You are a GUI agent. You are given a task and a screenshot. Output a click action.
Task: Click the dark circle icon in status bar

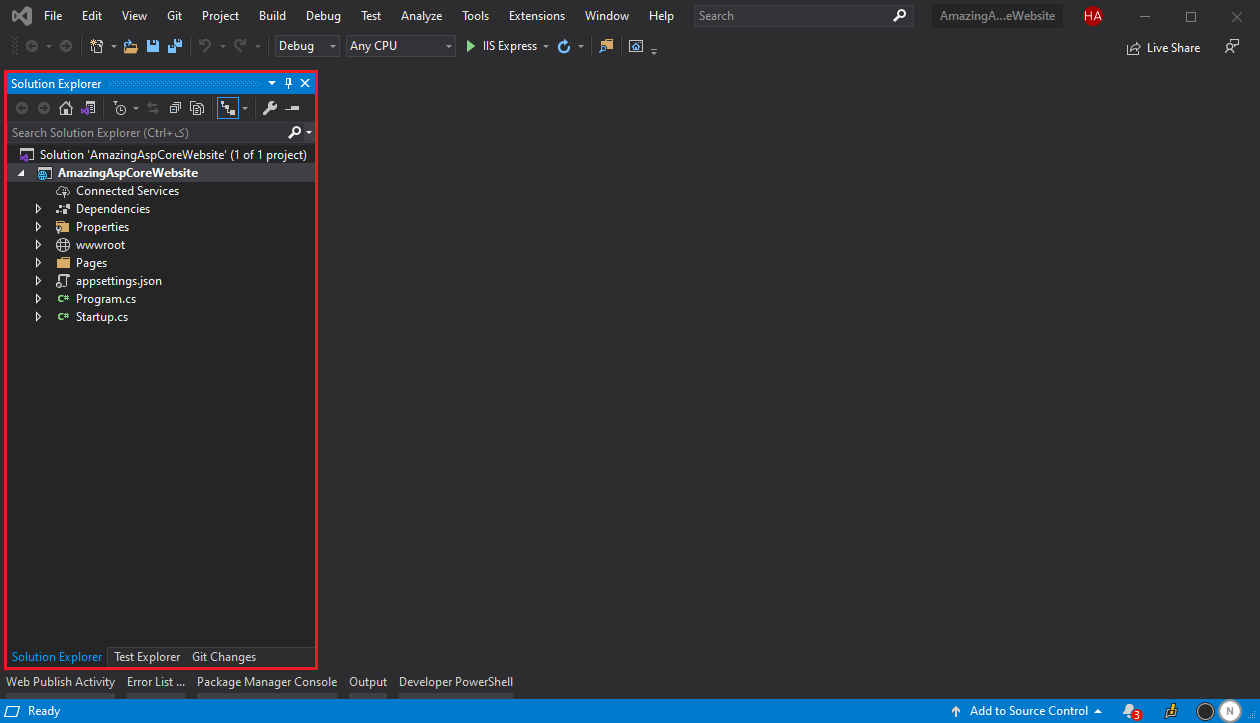point(1205,711)
